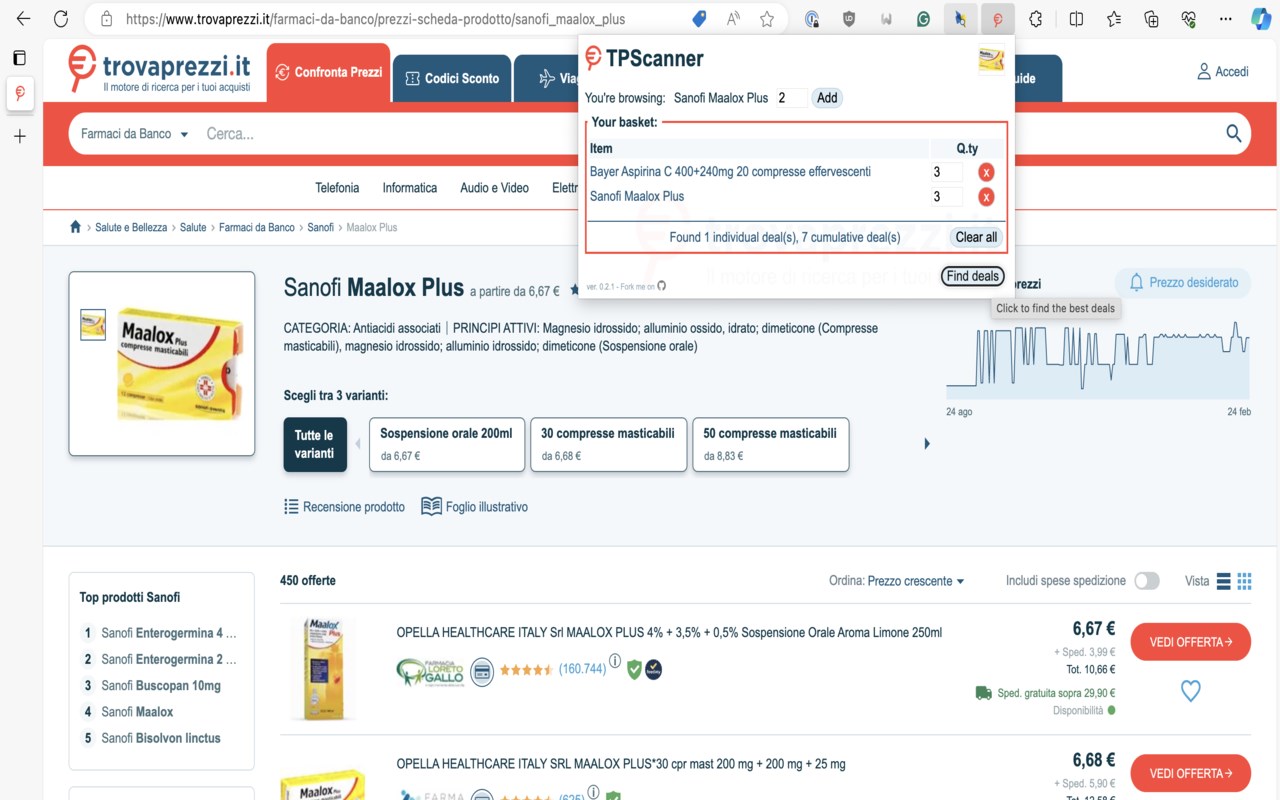Click the Accedi user icon
This screenshot has width=1280, height=800.
pyautogui.click(x=1204, y=72)
